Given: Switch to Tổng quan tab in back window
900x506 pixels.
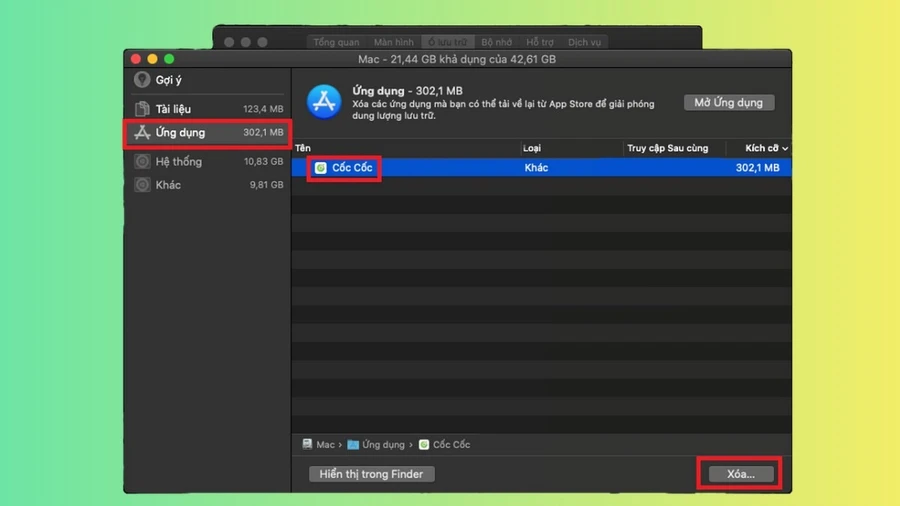Looking at the screenshot, I should click(x=336, y=42).
